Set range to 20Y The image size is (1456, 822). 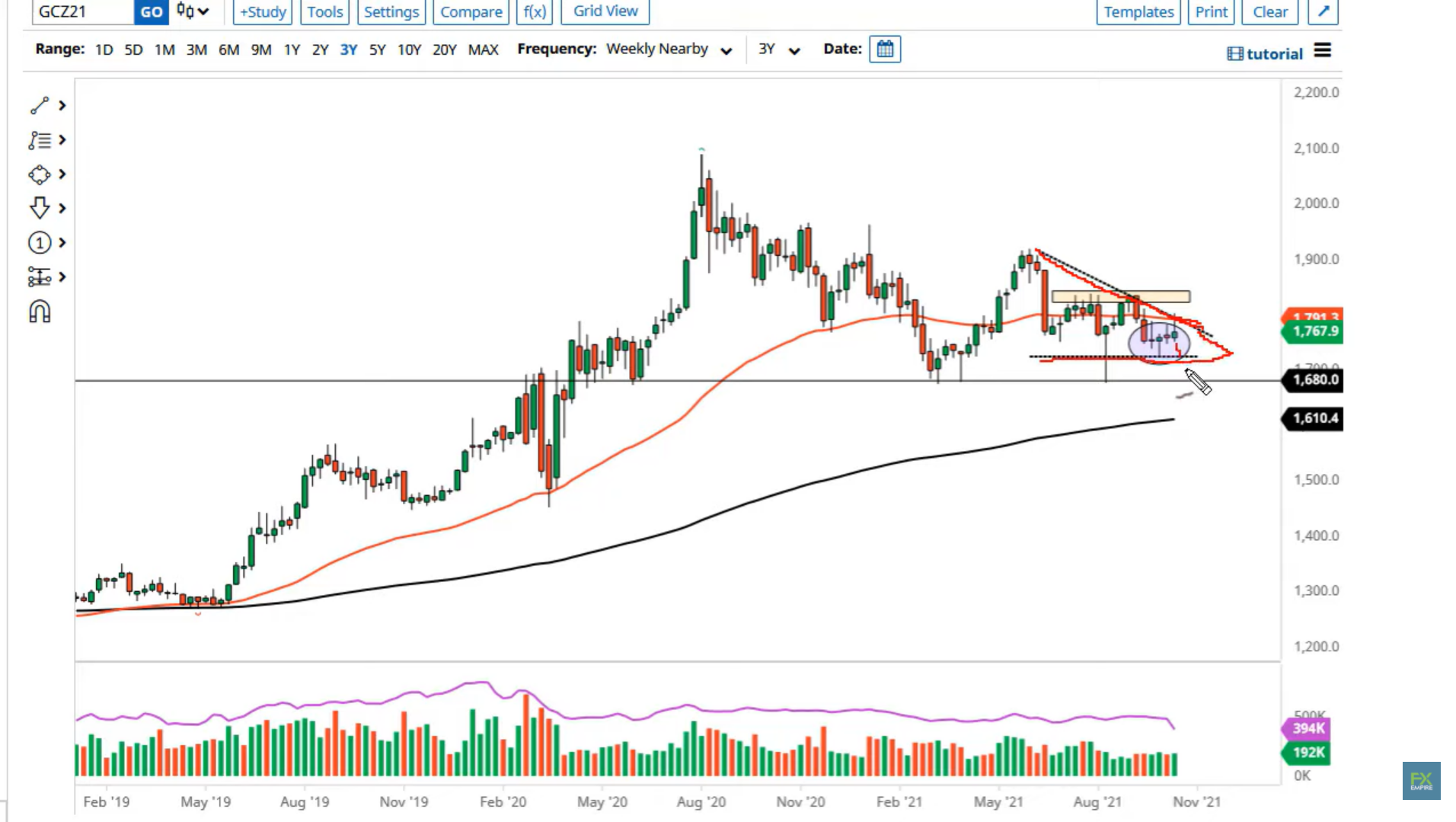(x=444, y=50)
